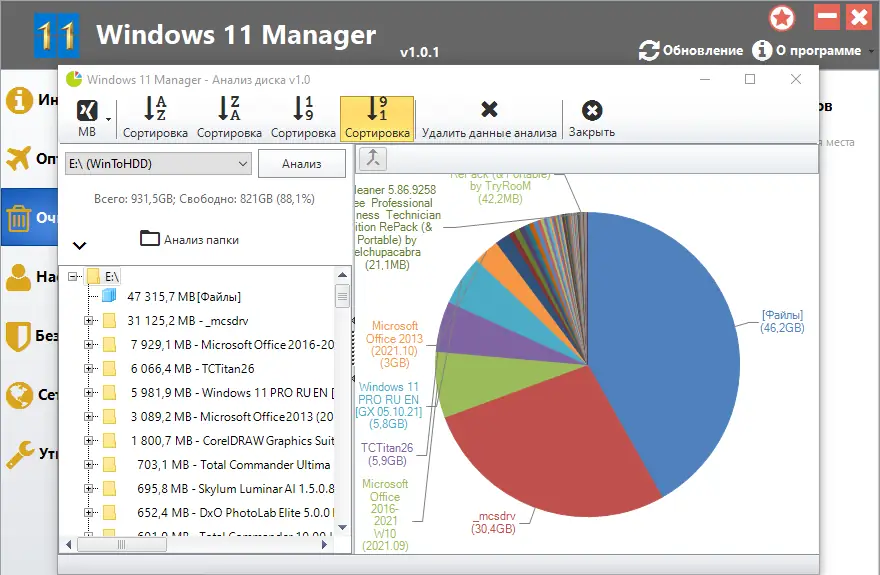Open the shield security sidebar icon
Screen dimensions: 880x575
tap(18, 335)
